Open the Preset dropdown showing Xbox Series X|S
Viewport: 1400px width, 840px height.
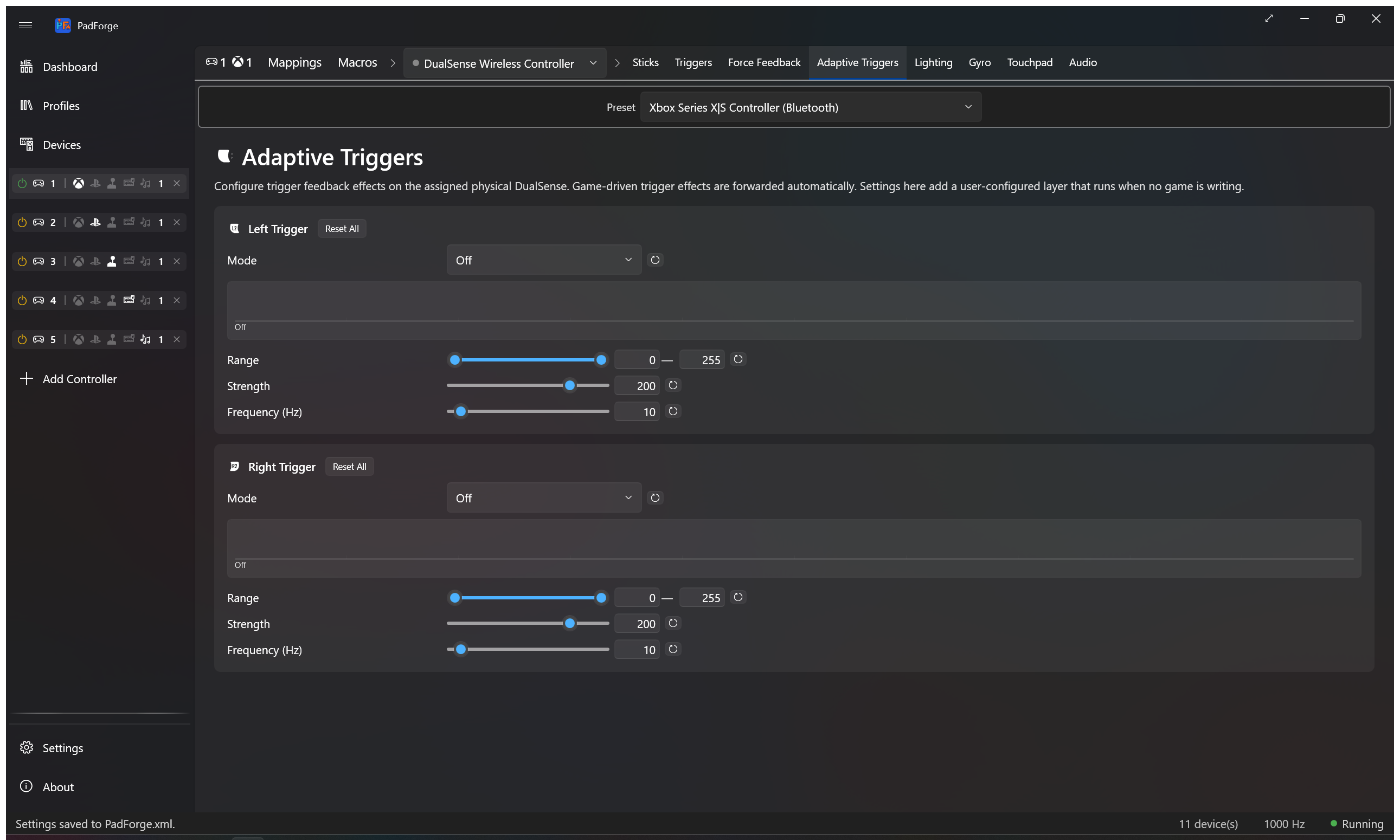pyautogui.click(x=811, y=107)
